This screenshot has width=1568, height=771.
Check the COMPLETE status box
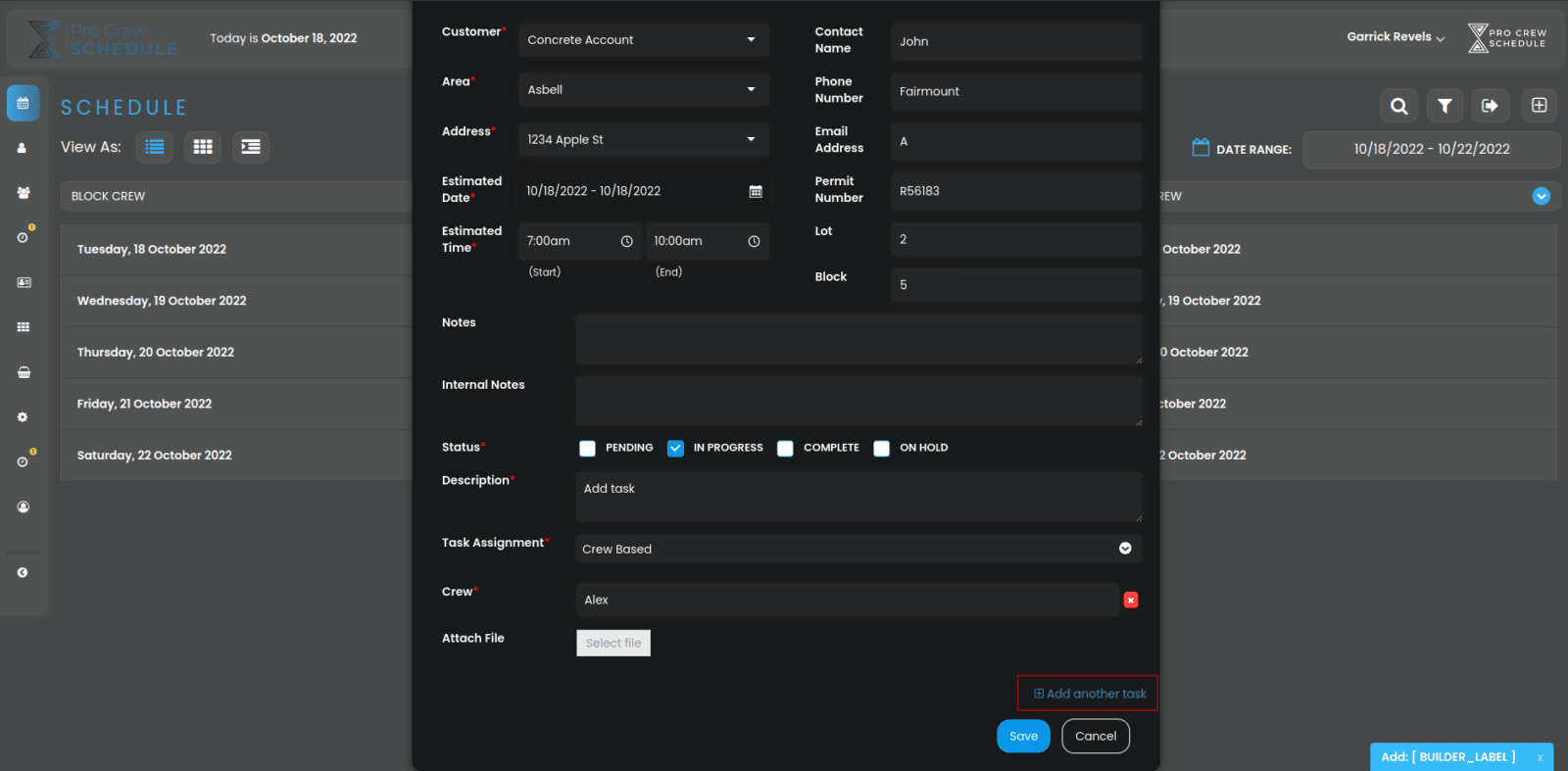coord(785,449)
